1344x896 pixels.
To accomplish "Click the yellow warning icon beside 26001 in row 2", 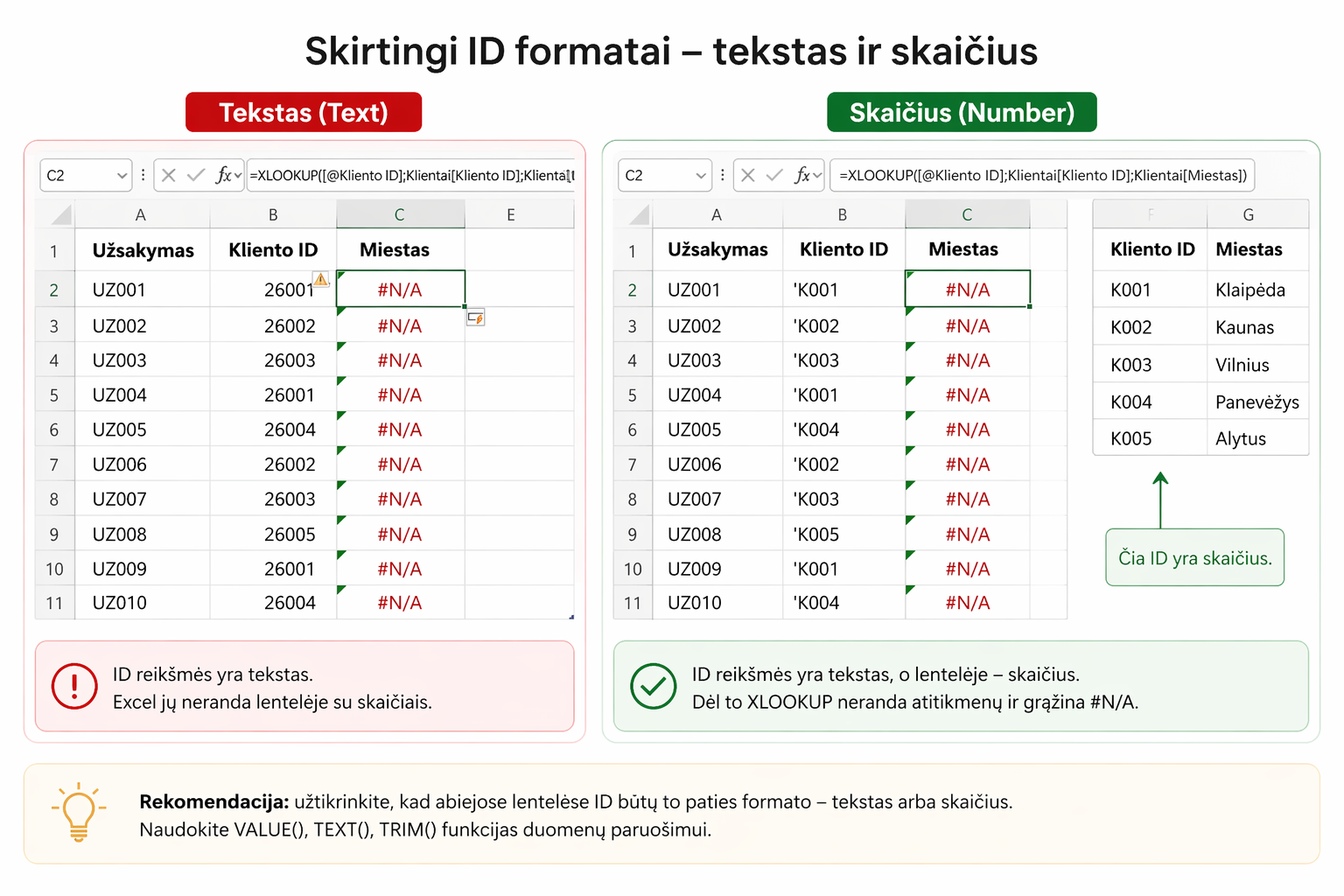I will tap(321, 279).
